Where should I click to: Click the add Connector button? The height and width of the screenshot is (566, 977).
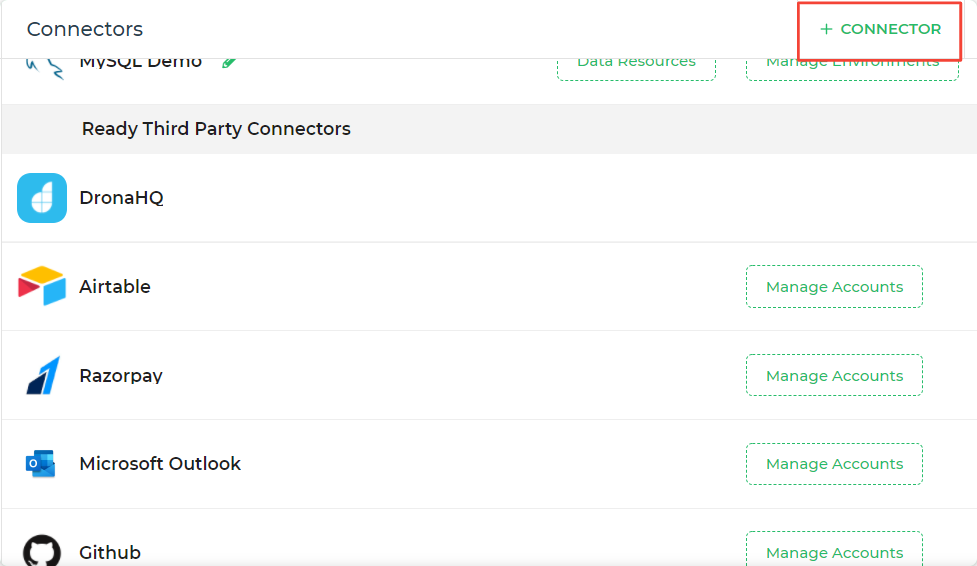880,30
